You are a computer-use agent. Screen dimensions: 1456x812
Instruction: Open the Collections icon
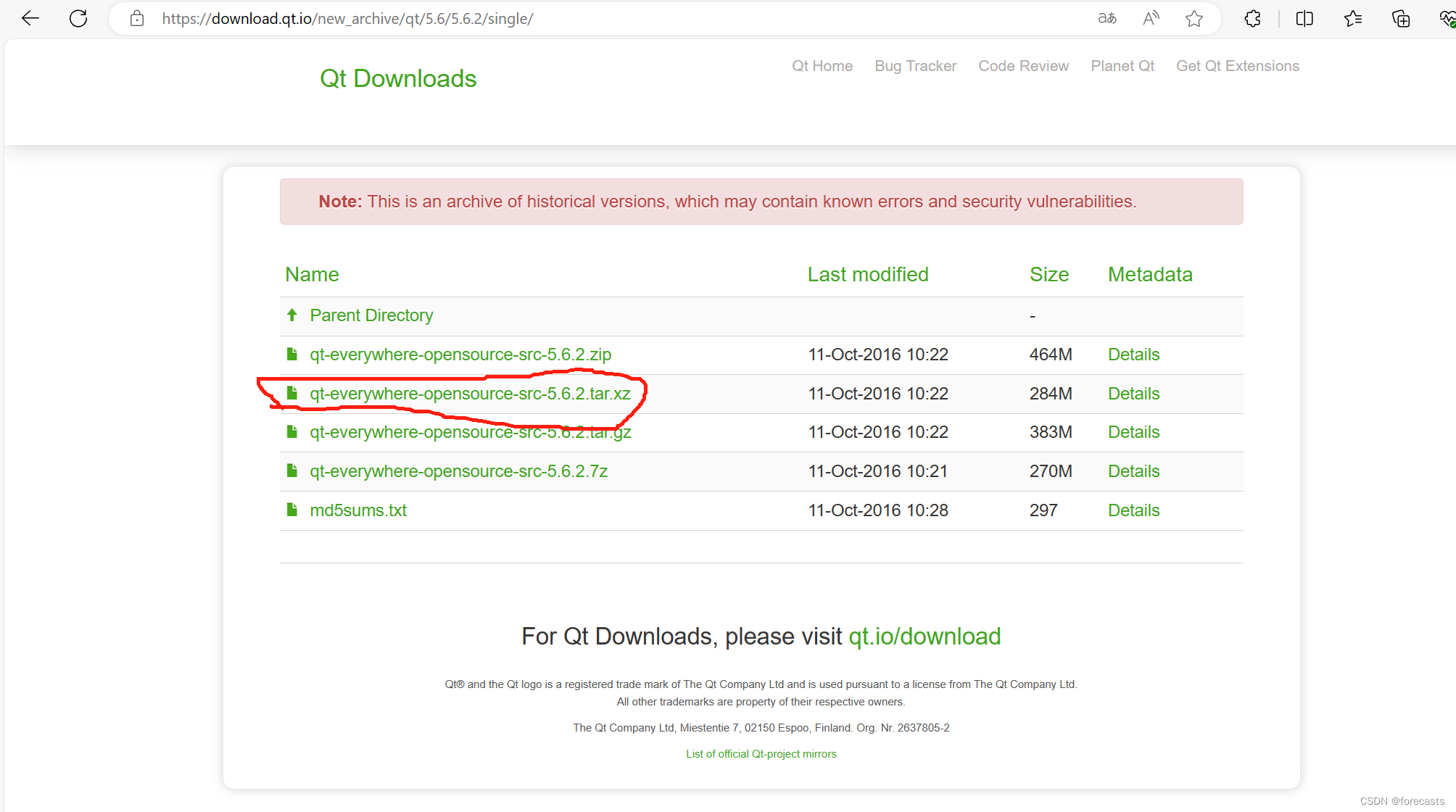1401,19
